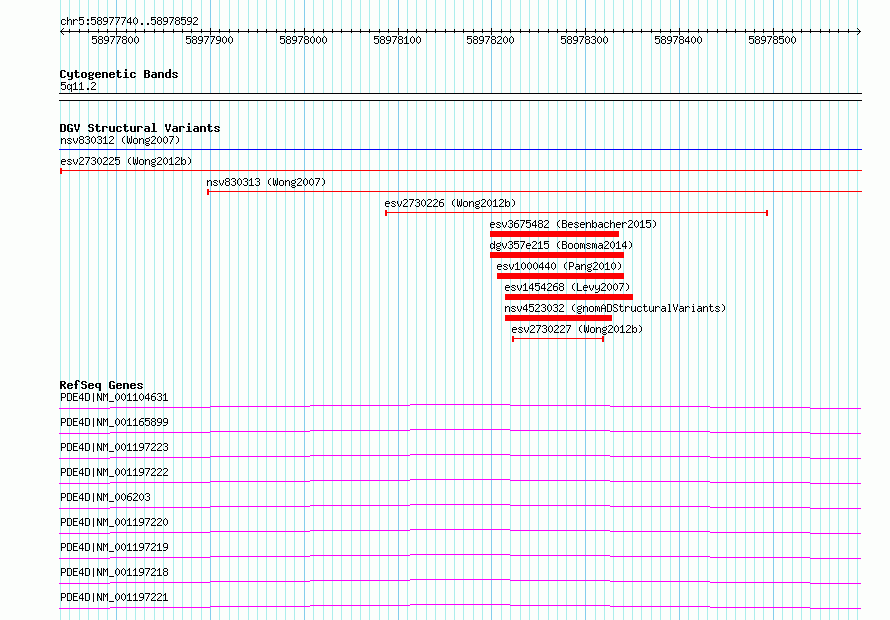Viewport: 890px width, 620px height.
Task: Click the 58977800 ruler coordinate
Action: click(x=115, y=40)
